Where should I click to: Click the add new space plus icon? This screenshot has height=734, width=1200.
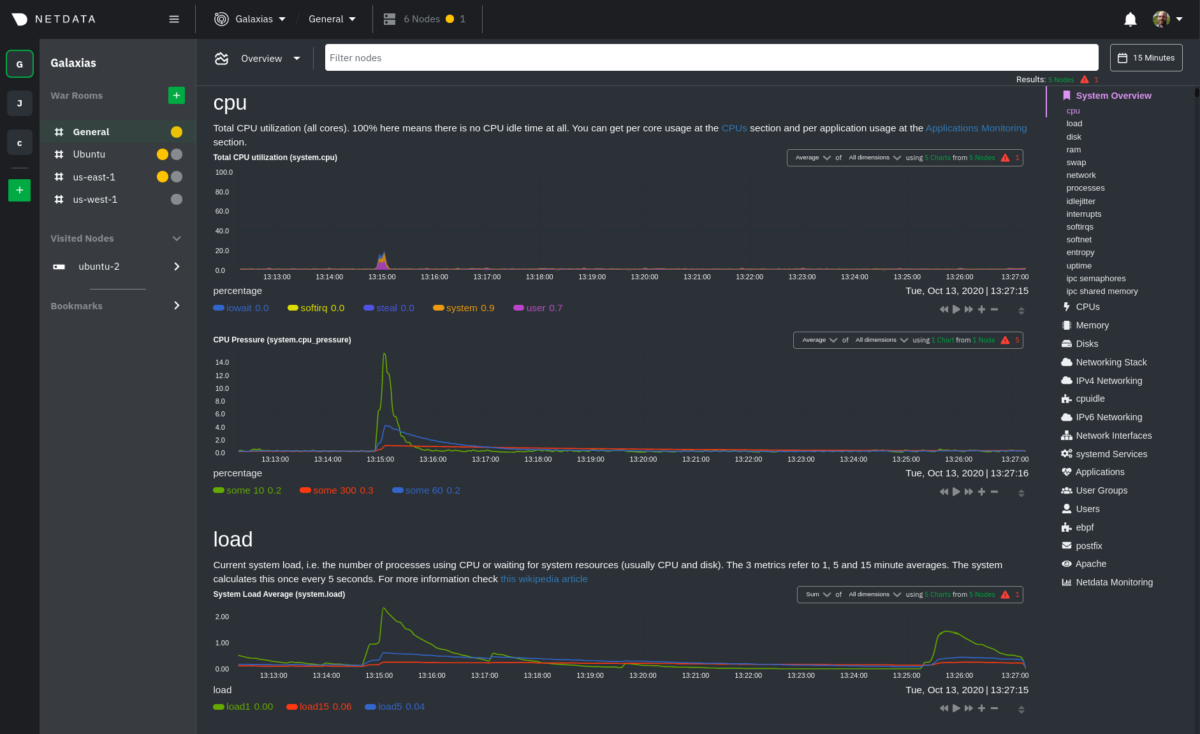pos(19,190)
